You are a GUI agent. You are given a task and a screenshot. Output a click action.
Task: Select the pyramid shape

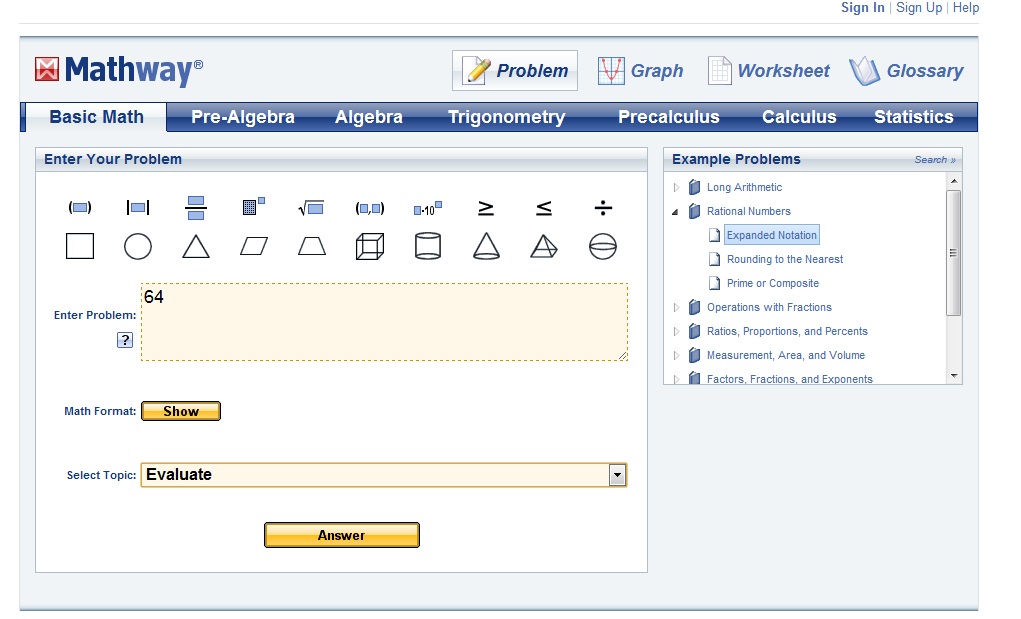point(544,247)
